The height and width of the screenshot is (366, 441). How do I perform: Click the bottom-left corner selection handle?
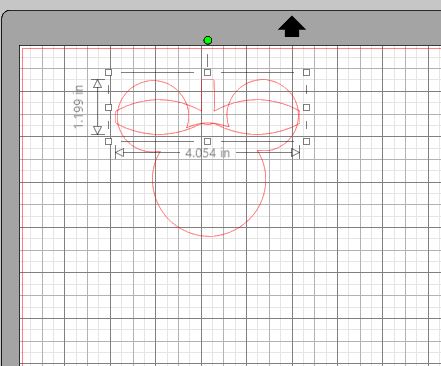point(108,141)
